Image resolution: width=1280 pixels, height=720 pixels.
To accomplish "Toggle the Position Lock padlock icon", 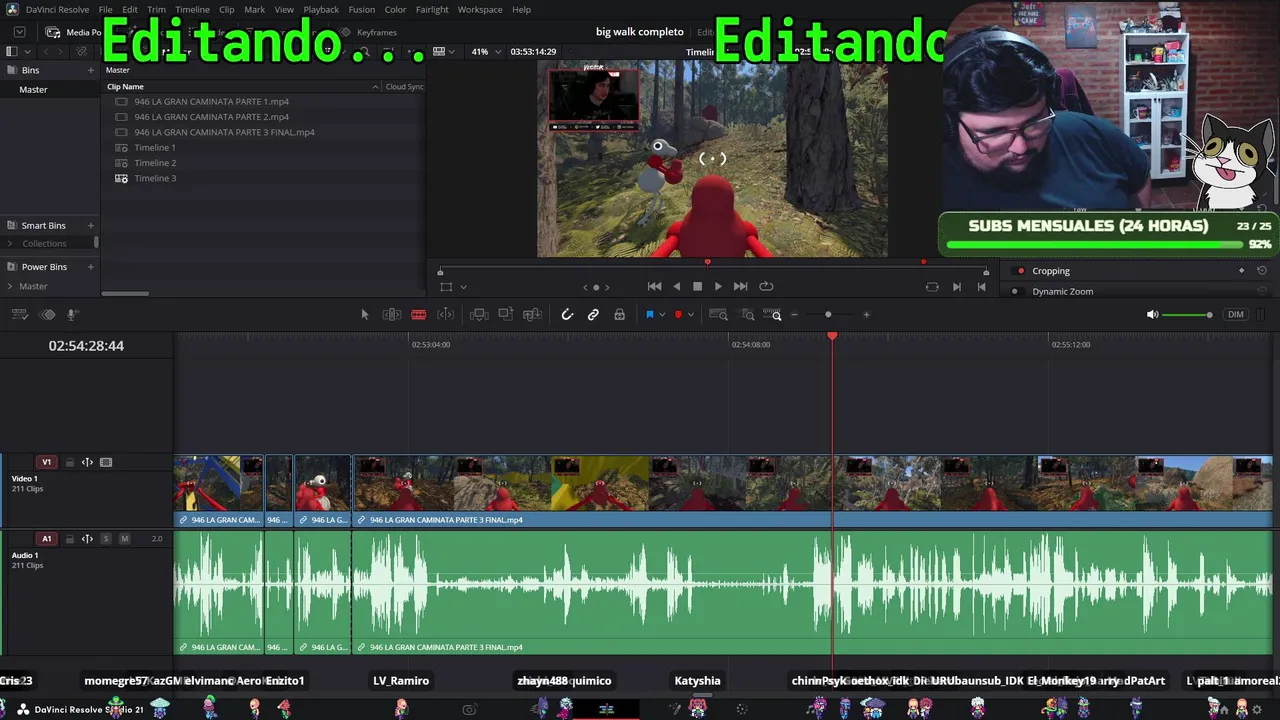I will (620, 315).
